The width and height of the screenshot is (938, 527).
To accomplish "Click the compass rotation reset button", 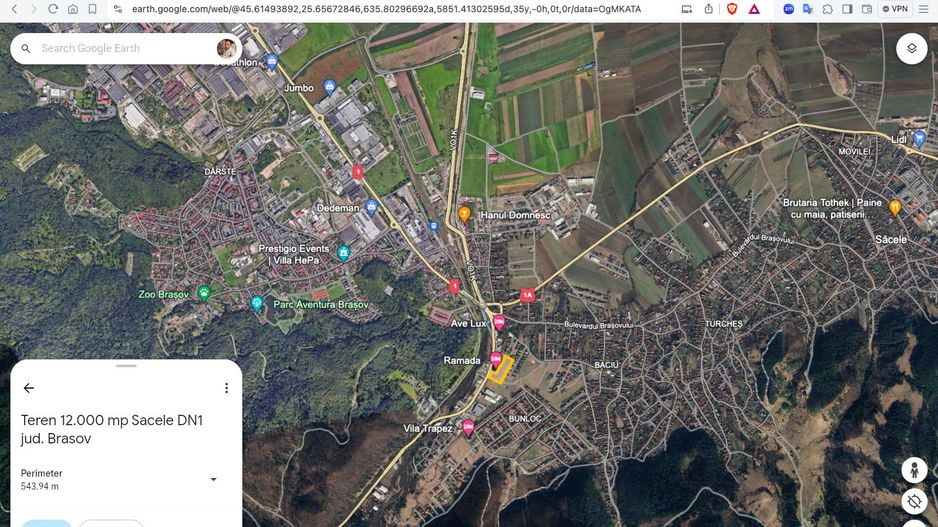I will [x=913, y=502].
